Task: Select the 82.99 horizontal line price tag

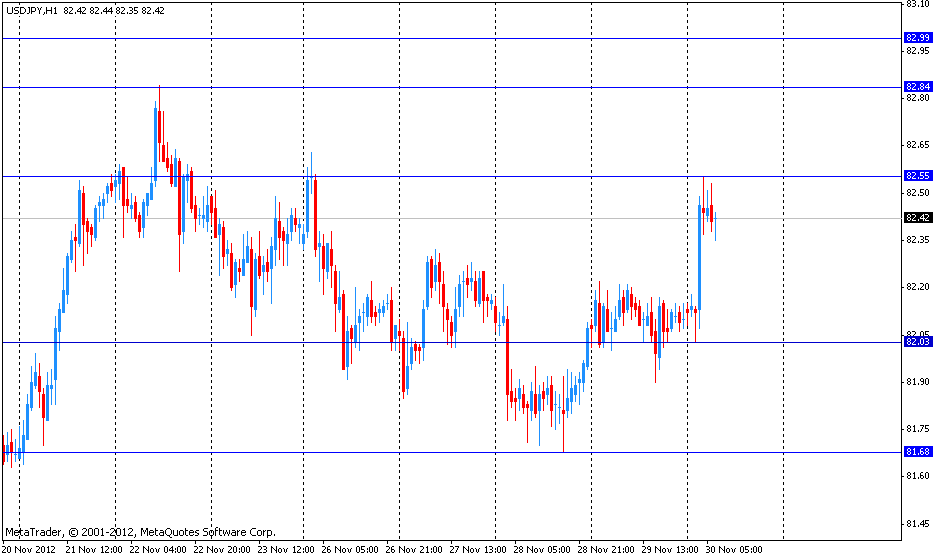Action: 918,38
